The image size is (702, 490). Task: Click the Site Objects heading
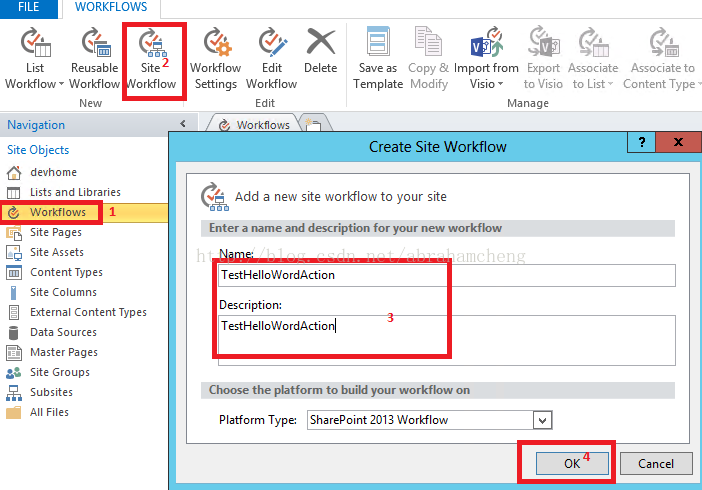coord(38,150)
